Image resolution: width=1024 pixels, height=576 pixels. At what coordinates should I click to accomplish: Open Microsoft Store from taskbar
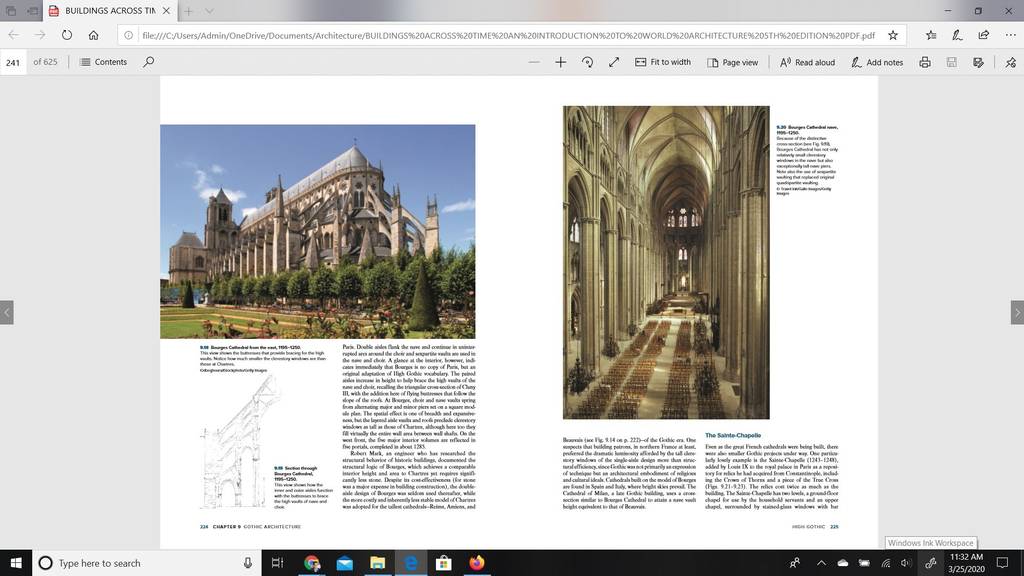[443, 563]
